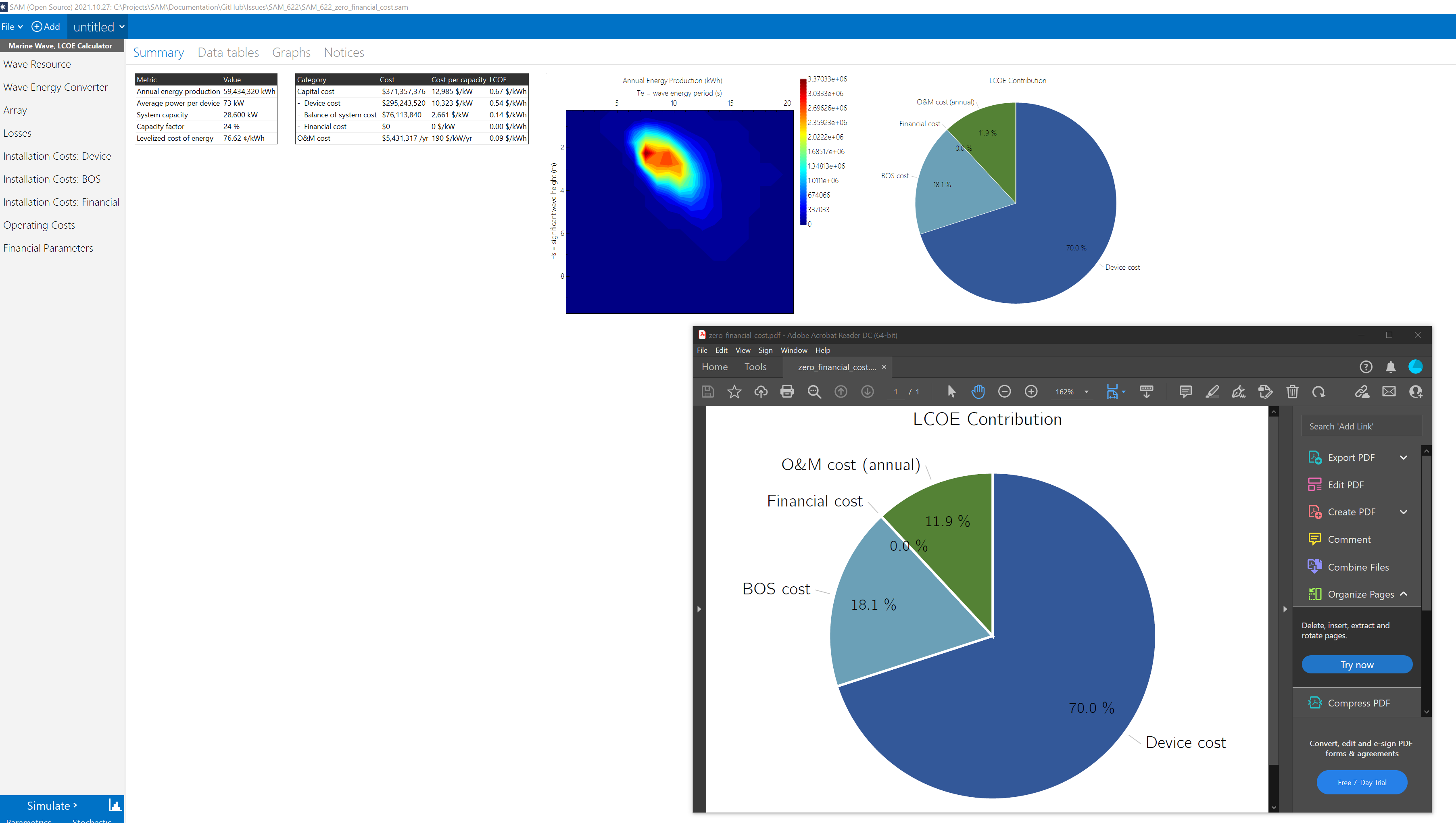This screenshot has height=823, width=1456.
Task: Add a sticky note comment
Action: 1185,391
